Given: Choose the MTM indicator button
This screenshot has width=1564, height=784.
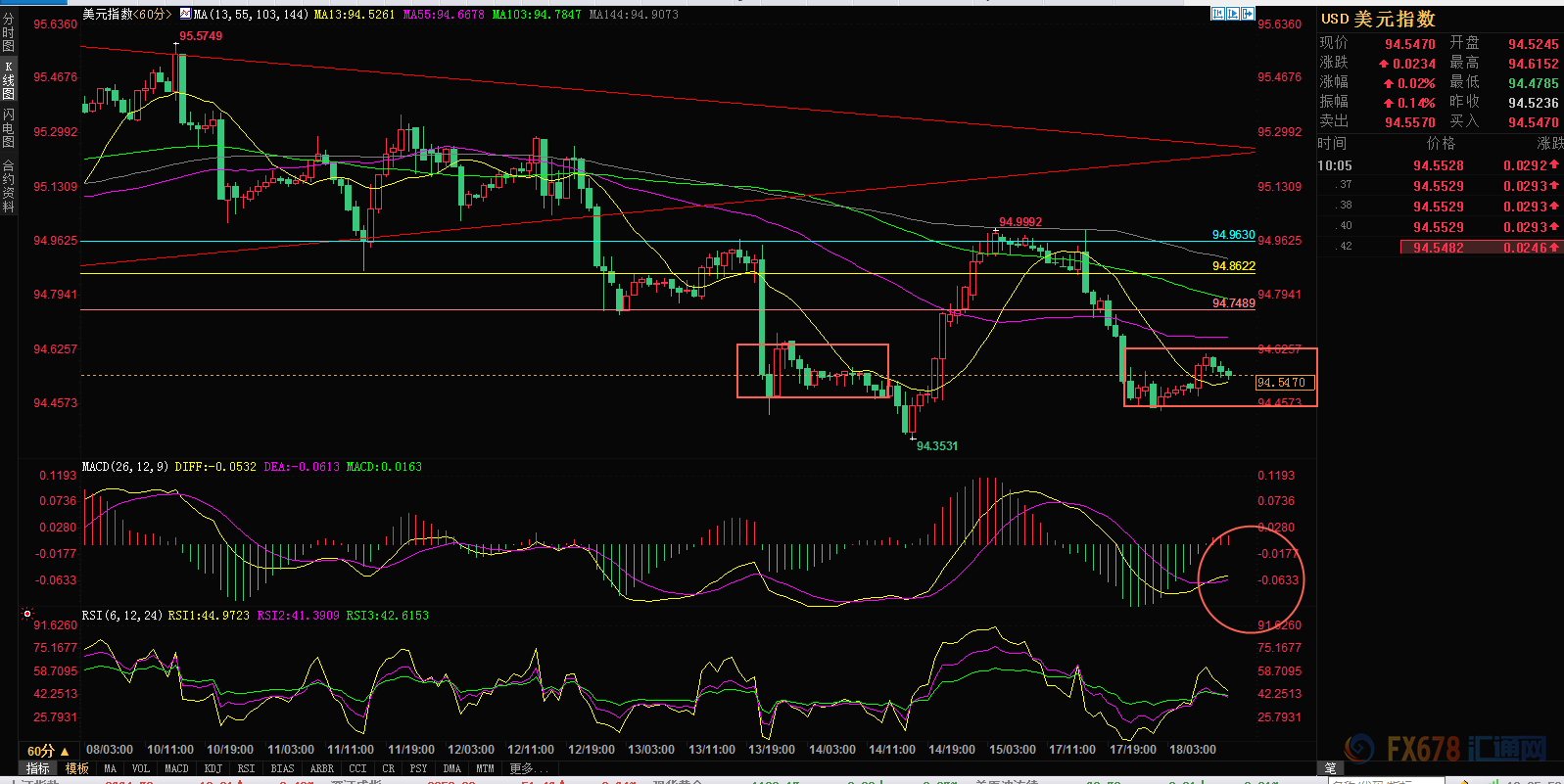Looking at the screenshot, I should [486, 768].
